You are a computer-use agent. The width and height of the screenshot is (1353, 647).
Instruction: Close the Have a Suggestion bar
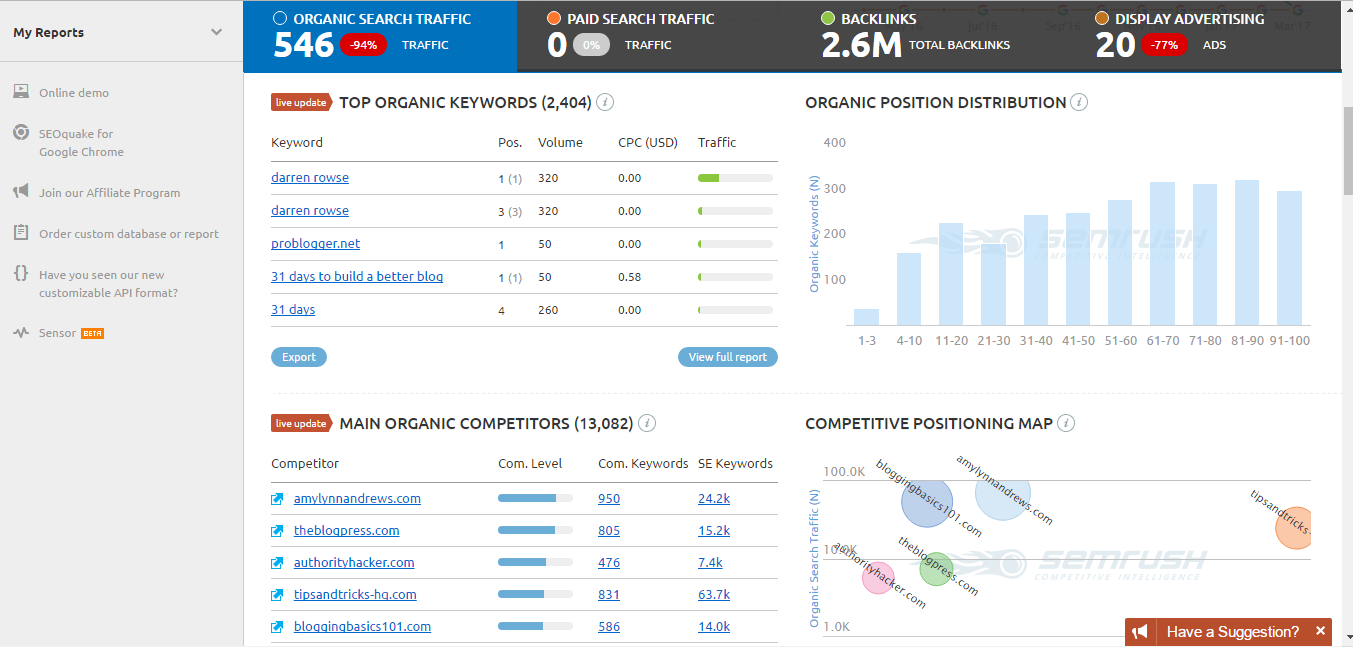(x=1320, y=631)
